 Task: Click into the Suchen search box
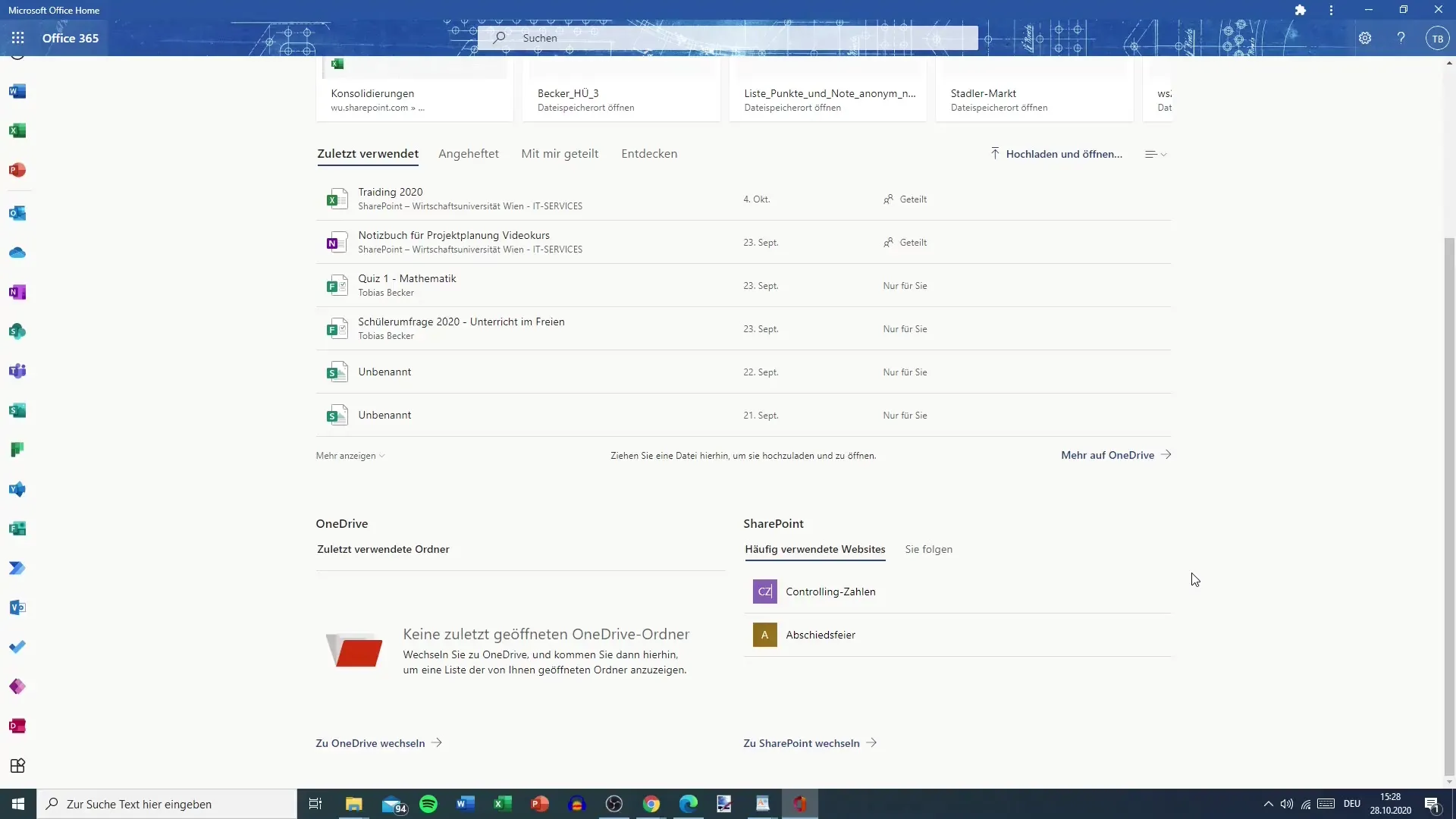[727, 38]
